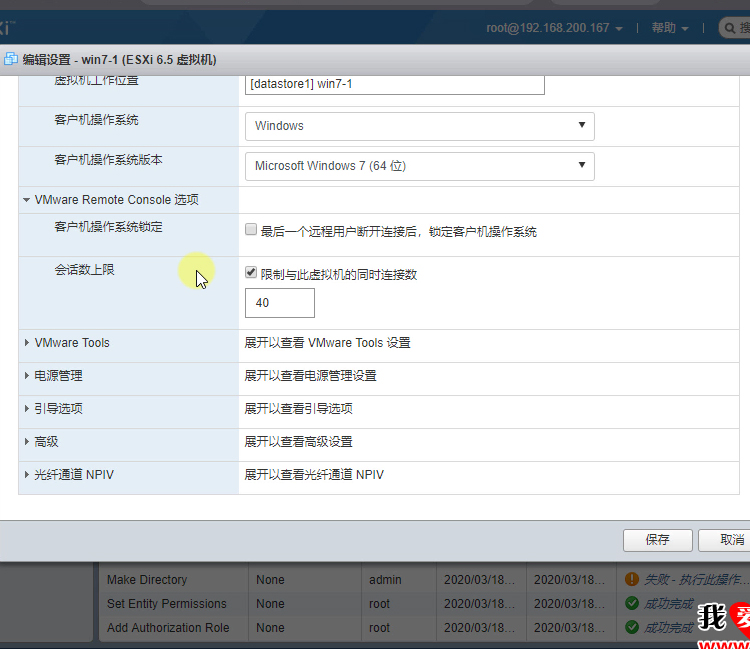The width and height of the screenshot is (750, 649).
Task: Click 展开以查看电源管理设置 text
Action: coord(310,376)
